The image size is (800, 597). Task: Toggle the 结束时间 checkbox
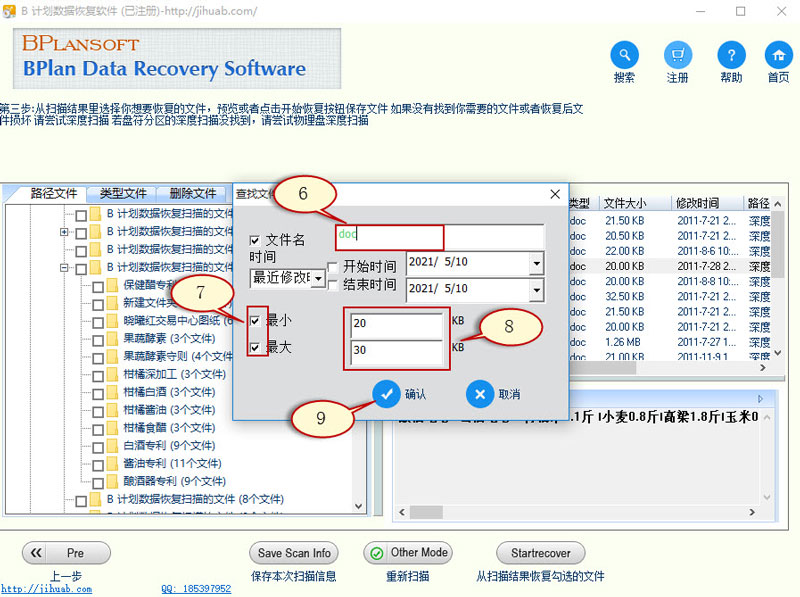click(333, 285)
